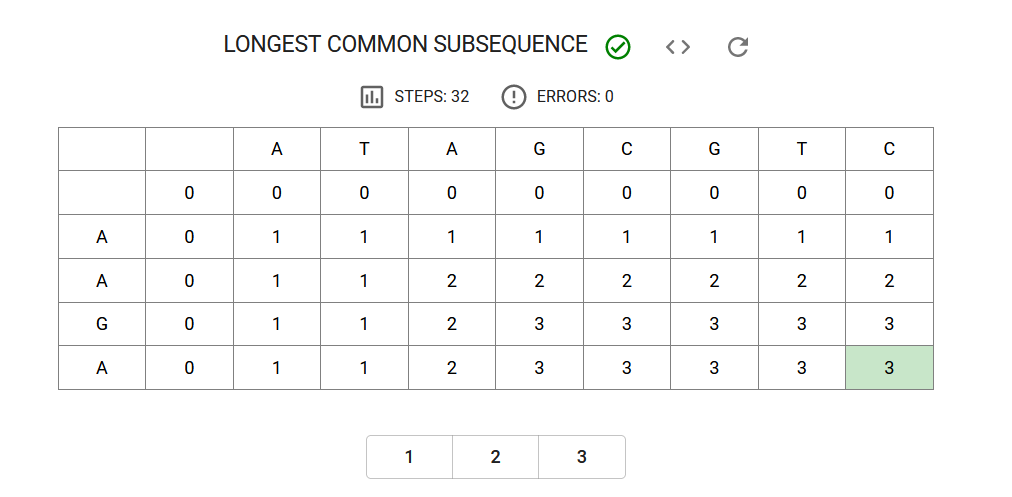Select answer button 3
The width and height of the screenshot is (1012, 497).
[582, 457]
